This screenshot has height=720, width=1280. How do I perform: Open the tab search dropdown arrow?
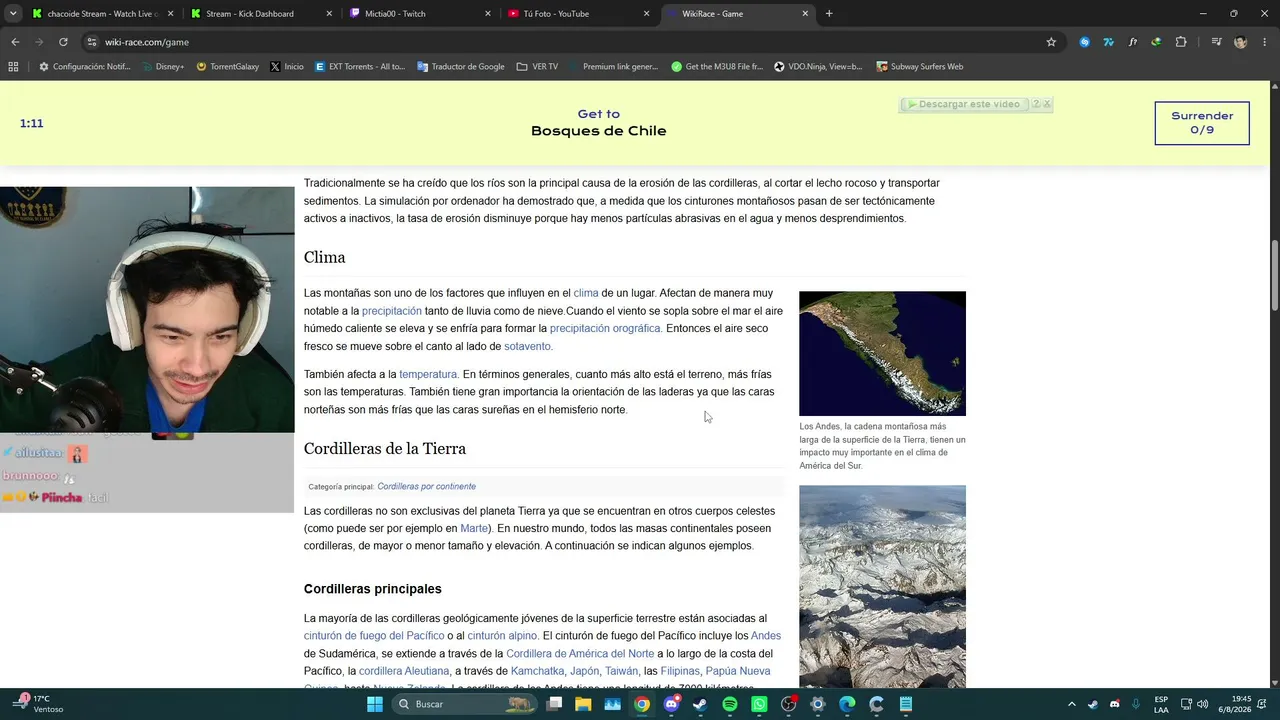pyautogui.click(x=13, y=14)
